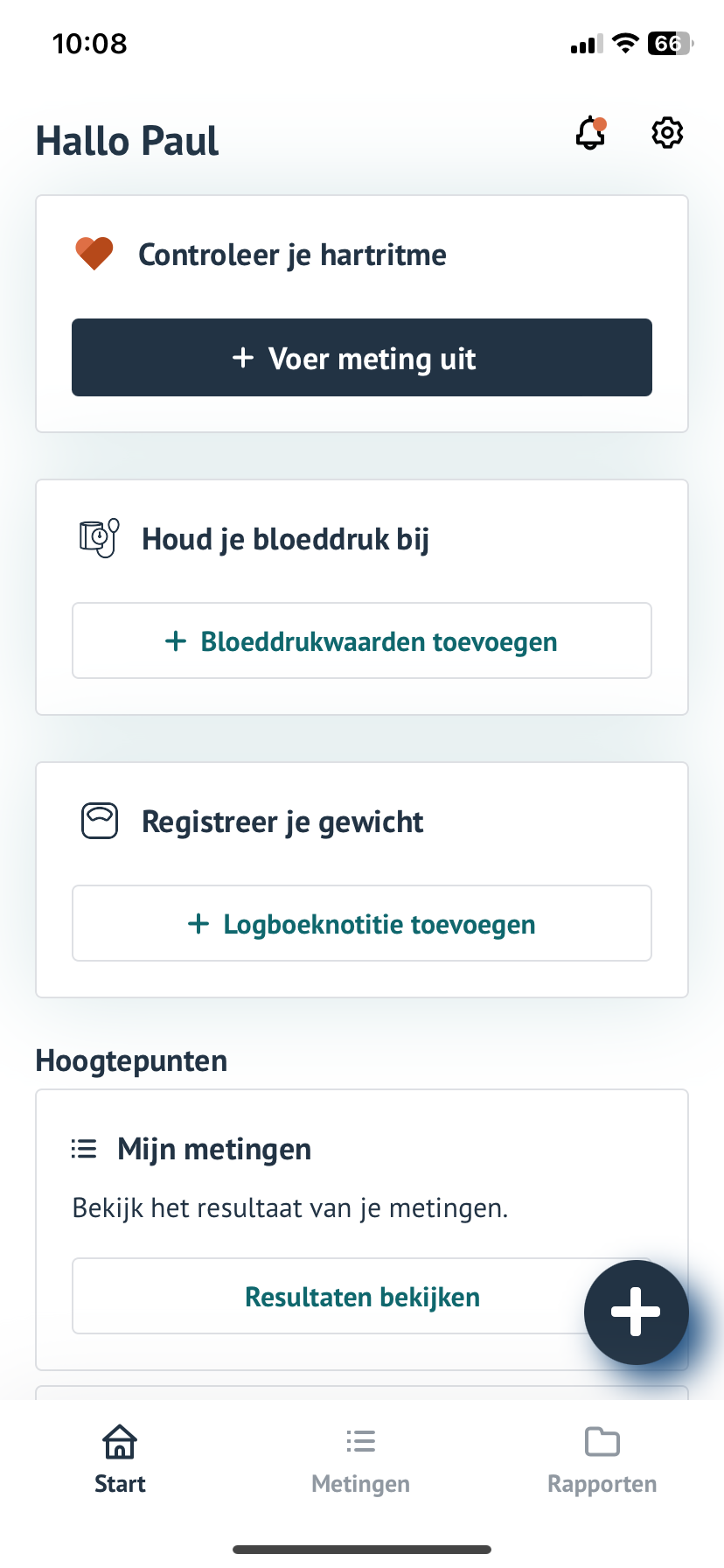The width and height of the screenshot is (724, 1568).
Task: Tap the Mijn metingen card title
Action: click(x=214, y=1149)
